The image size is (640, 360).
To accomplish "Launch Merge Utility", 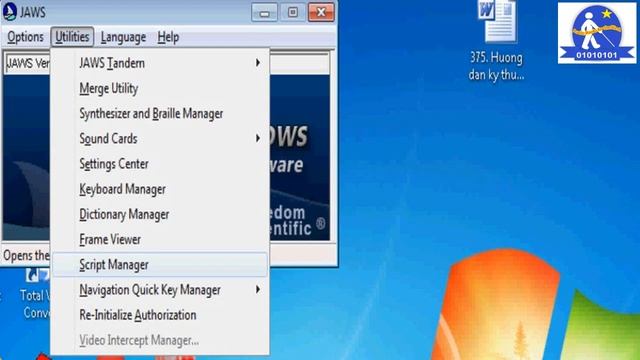I will 160,89.
